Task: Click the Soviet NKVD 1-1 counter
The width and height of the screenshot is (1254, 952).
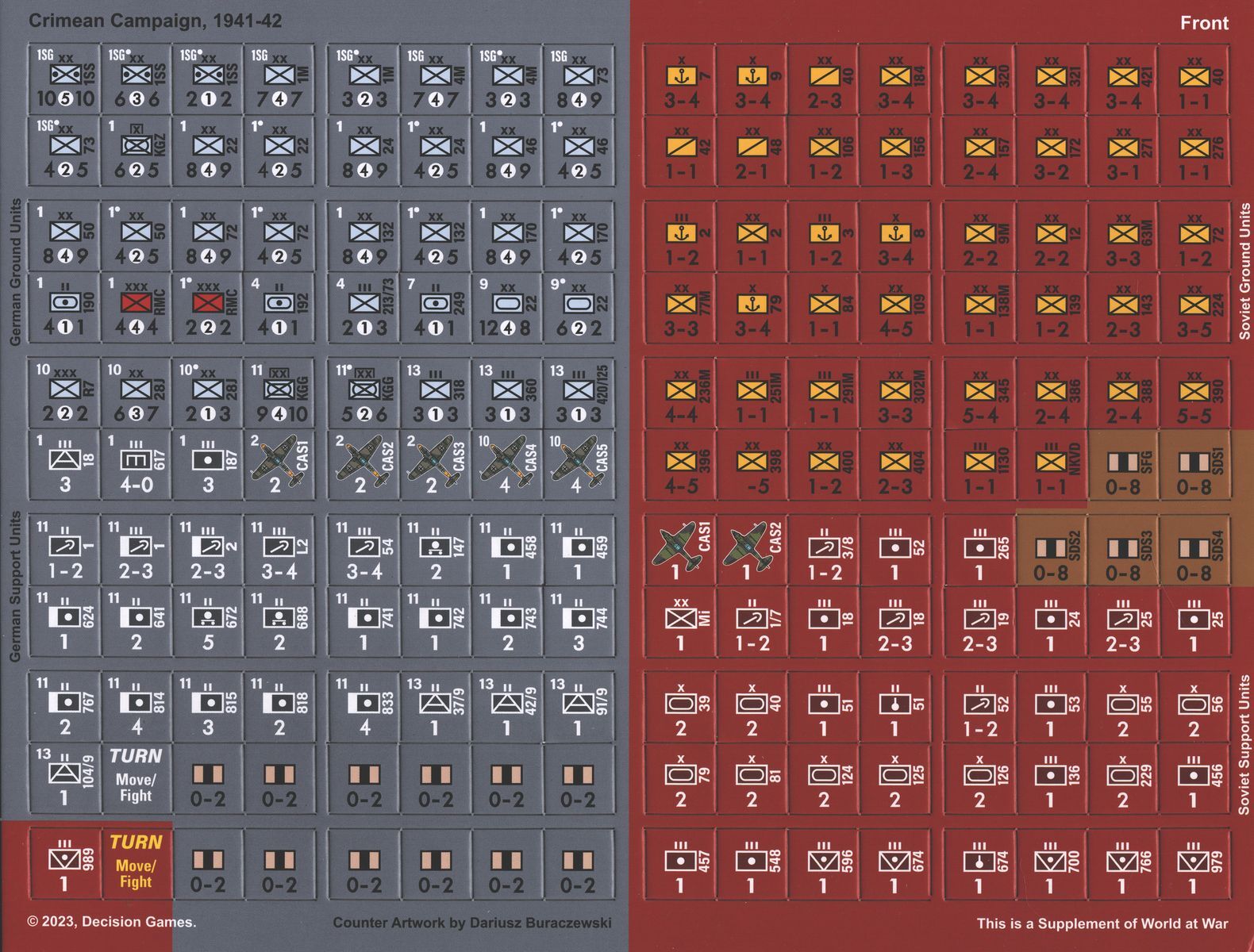Action: coord(1051,465)
